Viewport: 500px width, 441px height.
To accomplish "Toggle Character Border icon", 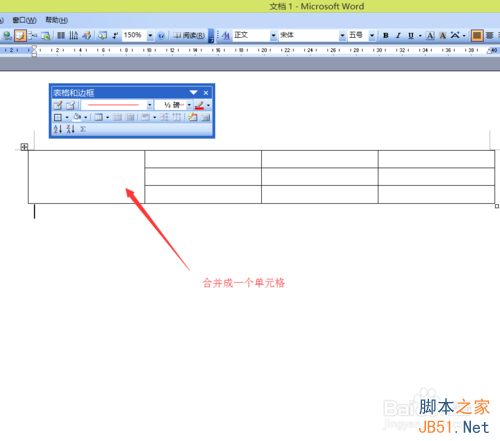I will click(430, 35).
